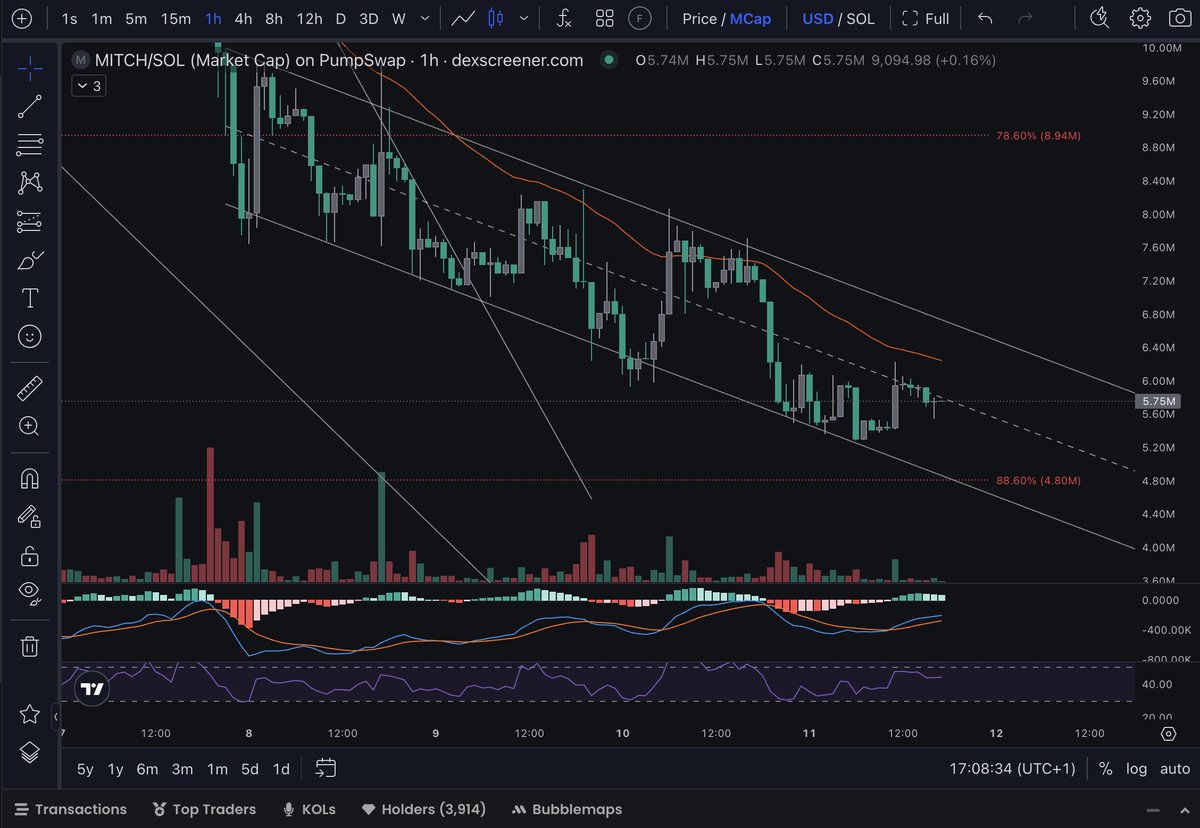Screen dimensions: 1200x828
Task: Open the forecasting and measurement tools
Action: pos(30,221)
